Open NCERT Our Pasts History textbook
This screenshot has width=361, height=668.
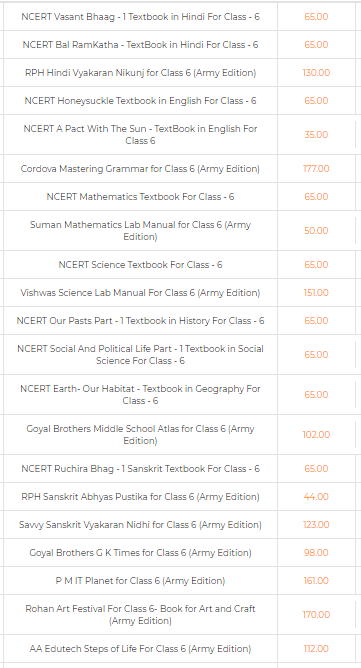tap(140, 321)
